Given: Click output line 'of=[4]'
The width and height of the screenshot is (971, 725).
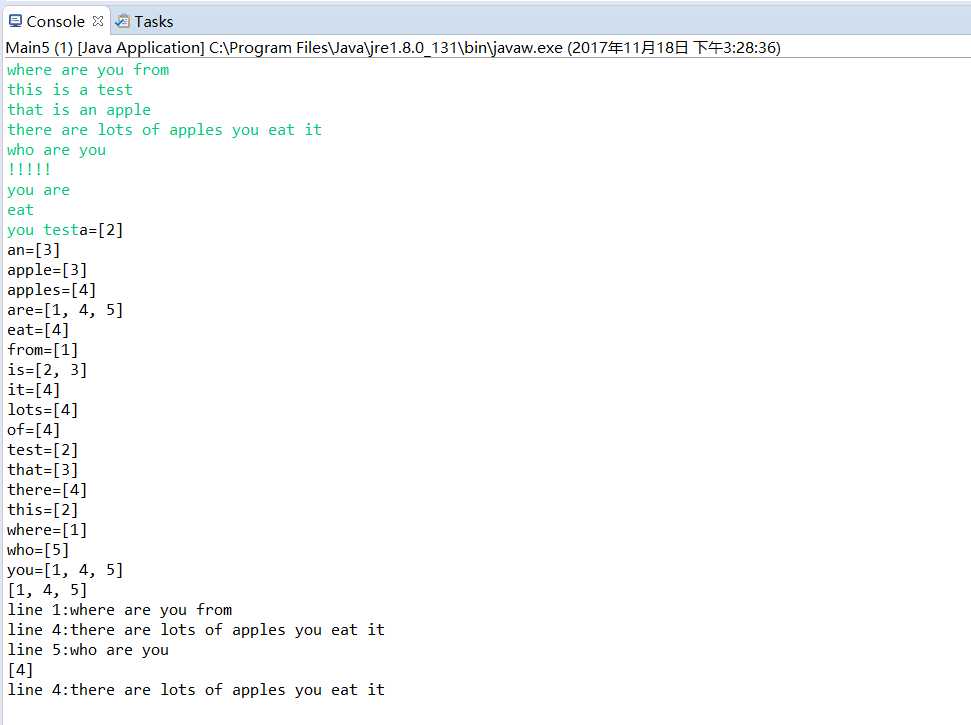Looking at the screenshot, I should 33,430.
